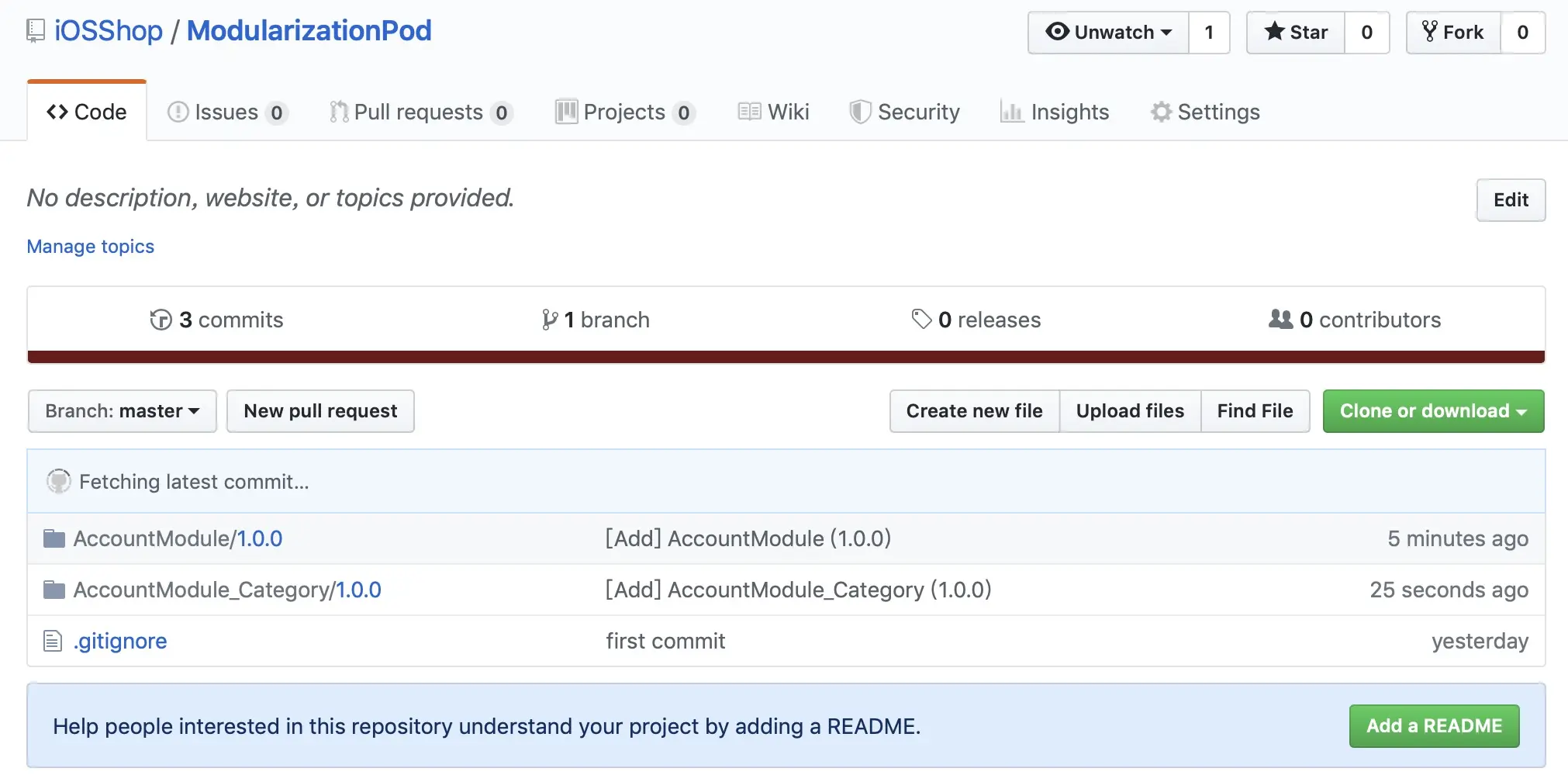
Task: Switch to the Code tab
Action: 87,112
